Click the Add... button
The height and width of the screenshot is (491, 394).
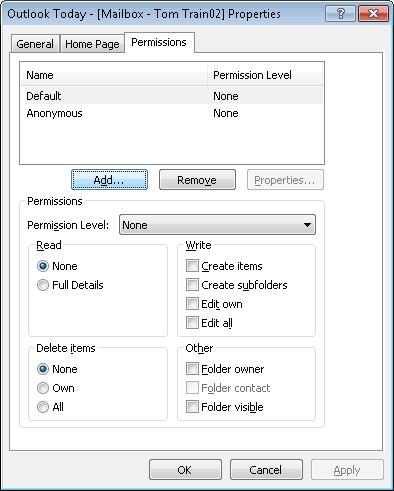(109, 180)
